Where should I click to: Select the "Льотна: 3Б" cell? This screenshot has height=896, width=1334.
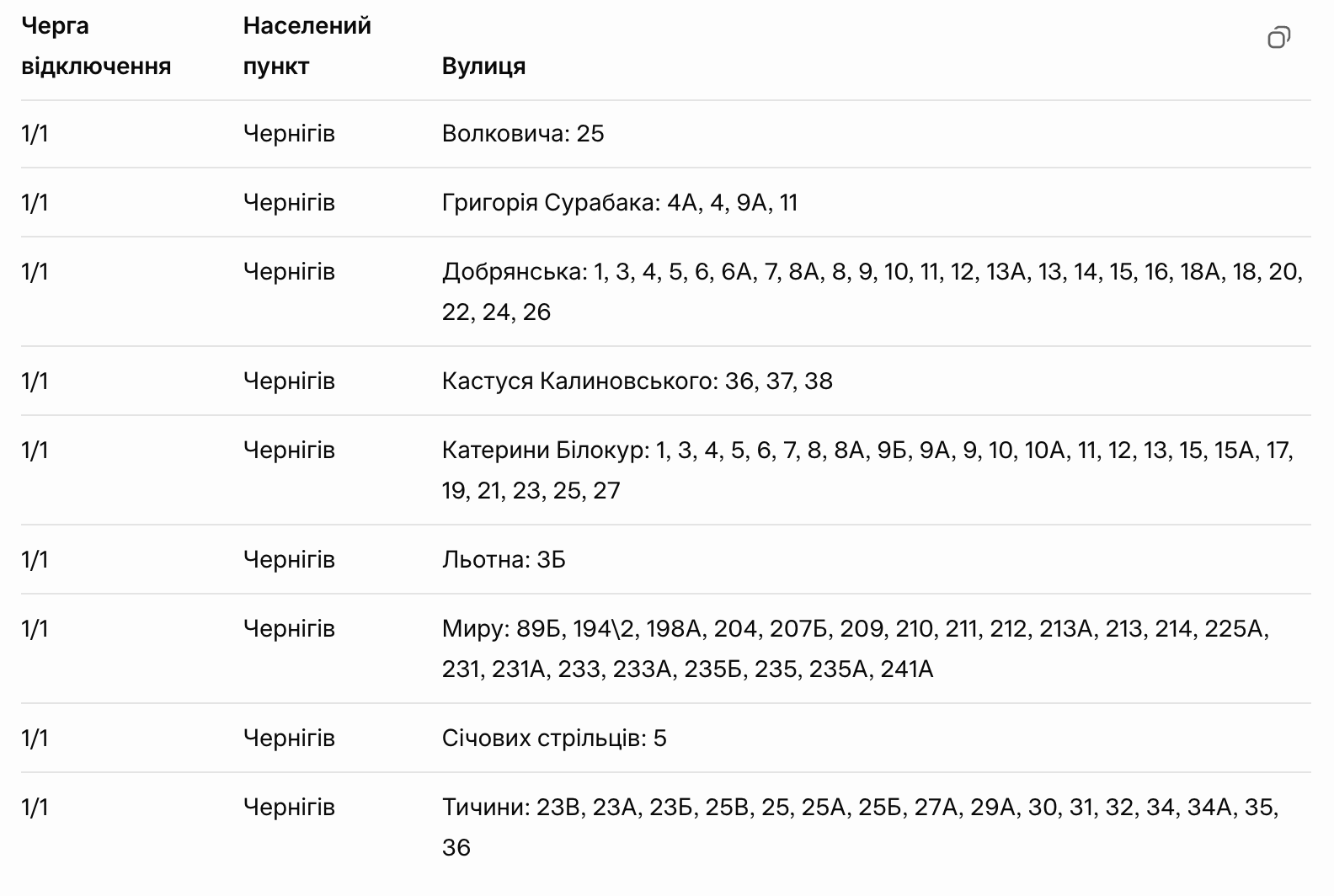(x=504, y=560)
